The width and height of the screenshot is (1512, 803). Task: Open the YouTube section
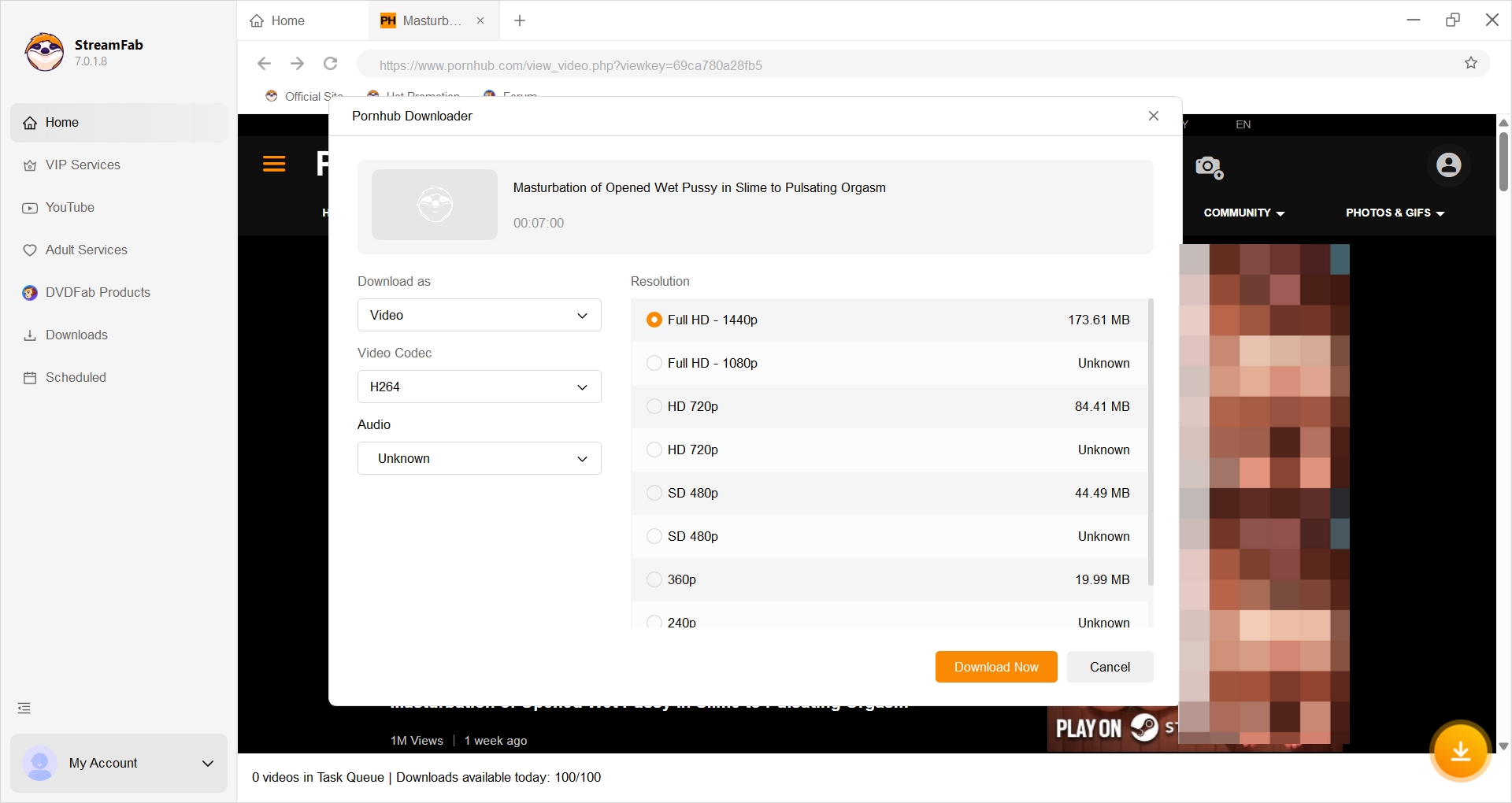[x=69, y=207]
